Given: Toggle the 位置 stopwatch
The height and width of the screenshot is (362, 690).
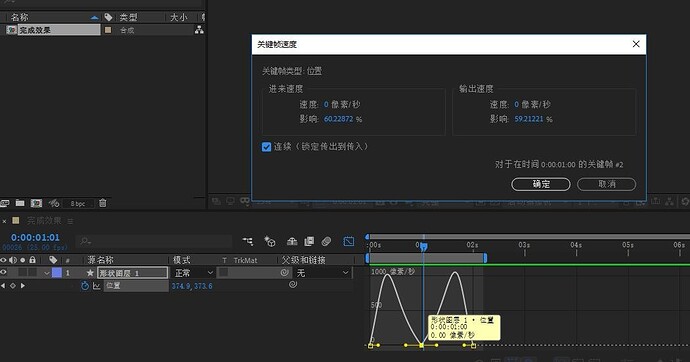Looking at the screenshot, I should [85, 286].
